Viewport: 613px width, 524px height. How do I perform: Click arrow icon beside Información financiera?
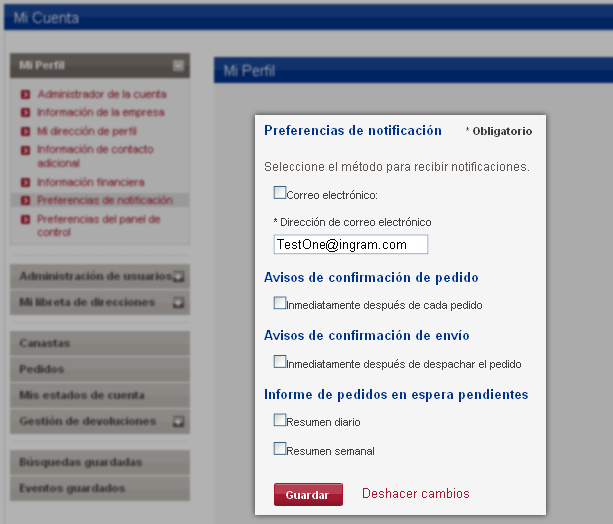26,183
